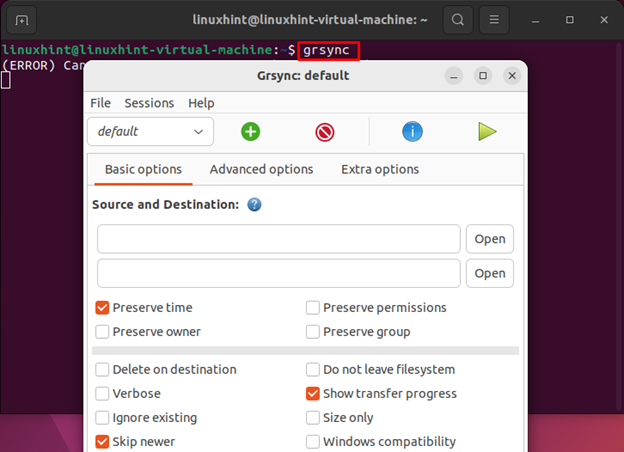Viewport: 624px width, 452px height.
Task: Minimize the Grsync window
Action: click(x=454, y=76)
